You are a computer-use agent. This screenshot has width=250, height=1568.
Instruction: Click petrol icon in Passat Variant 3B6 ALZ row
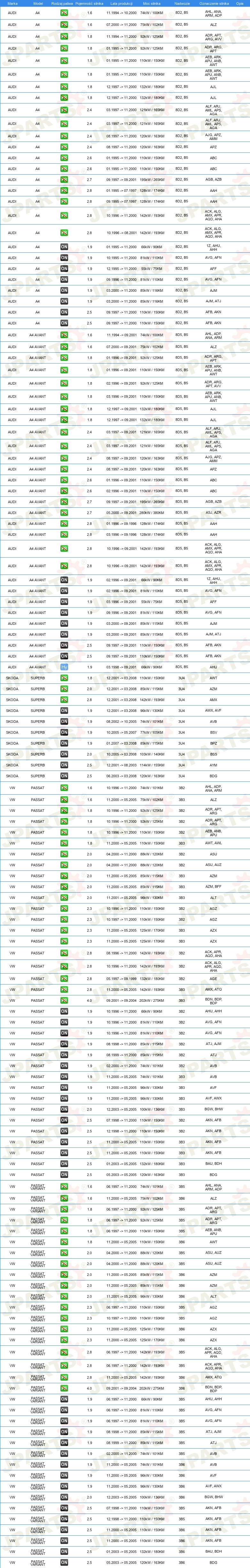(64, 1198)
